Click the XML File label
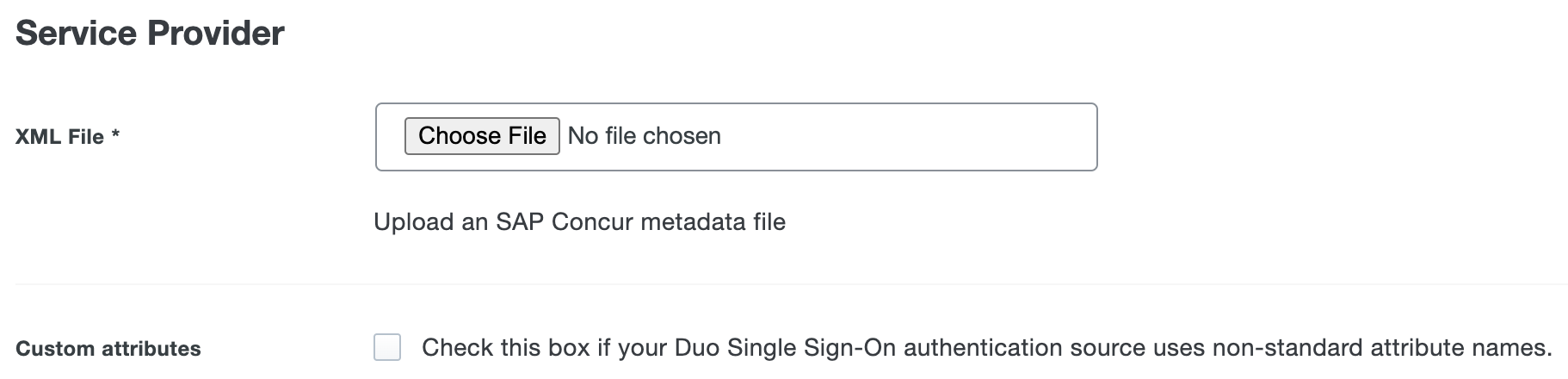 tap(59, 137)
